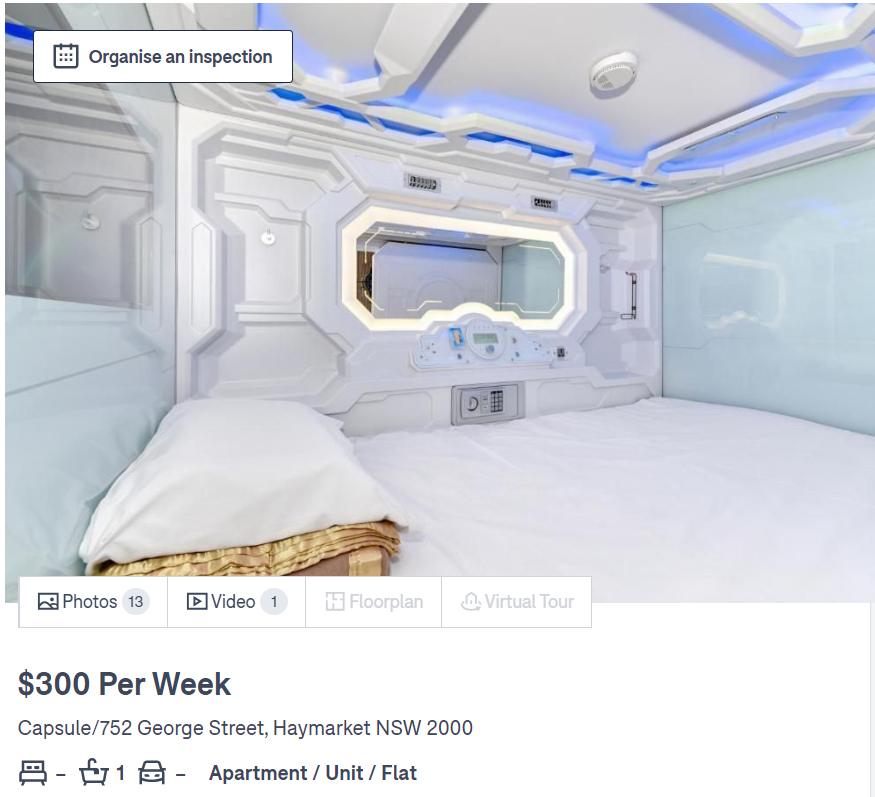Click the virtual tour 360 icon
Viewport: 875px width, 797px height.
pyautogui.click(x=471, y=602)
